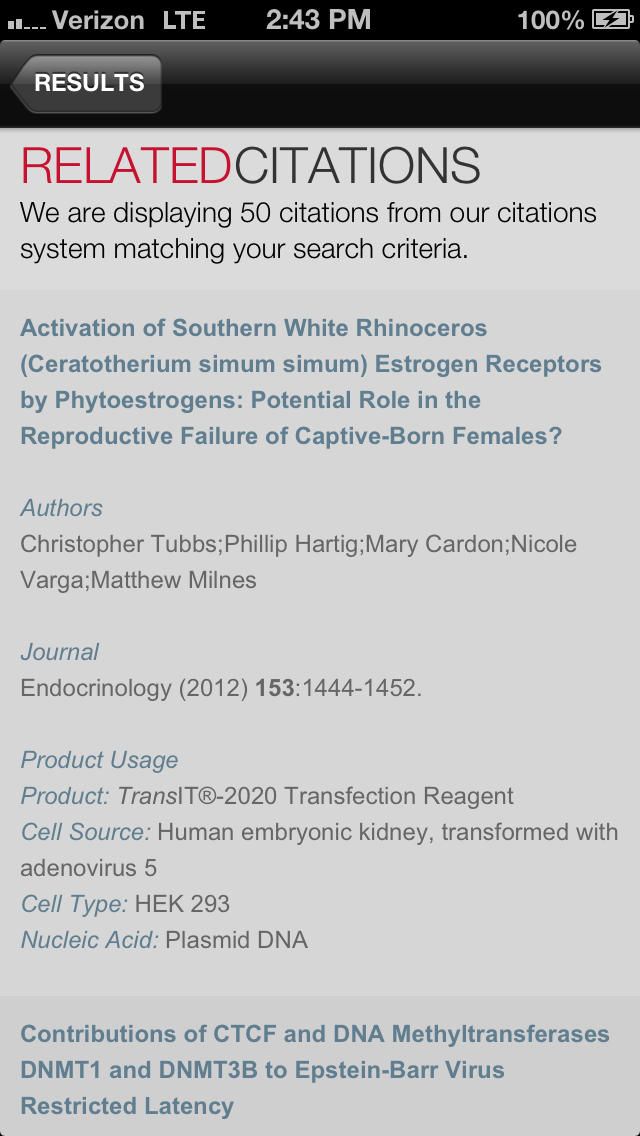The width and height of the screenshot is (640, 1136).
Task: Tap the RESULTS back button
Action: click(87, 83)
